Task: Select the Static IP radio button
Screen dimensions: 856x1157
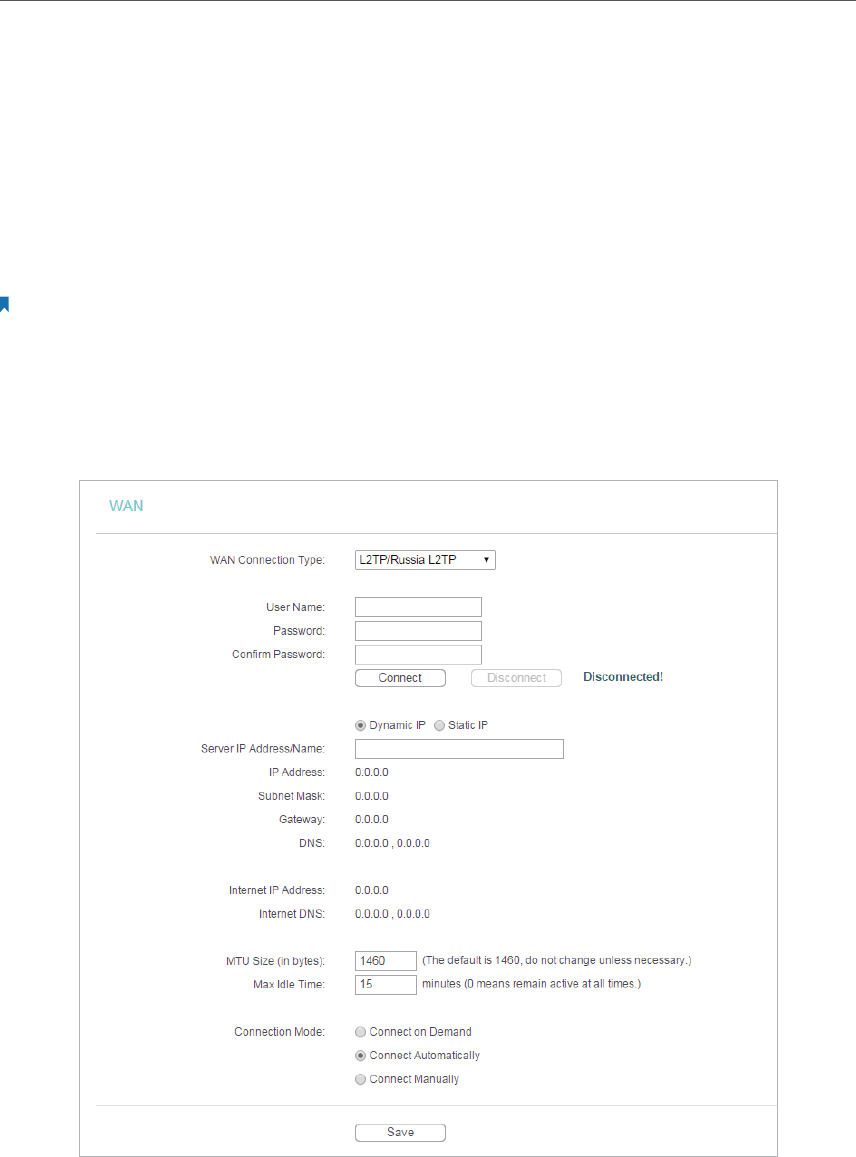Action: (439, 725)
